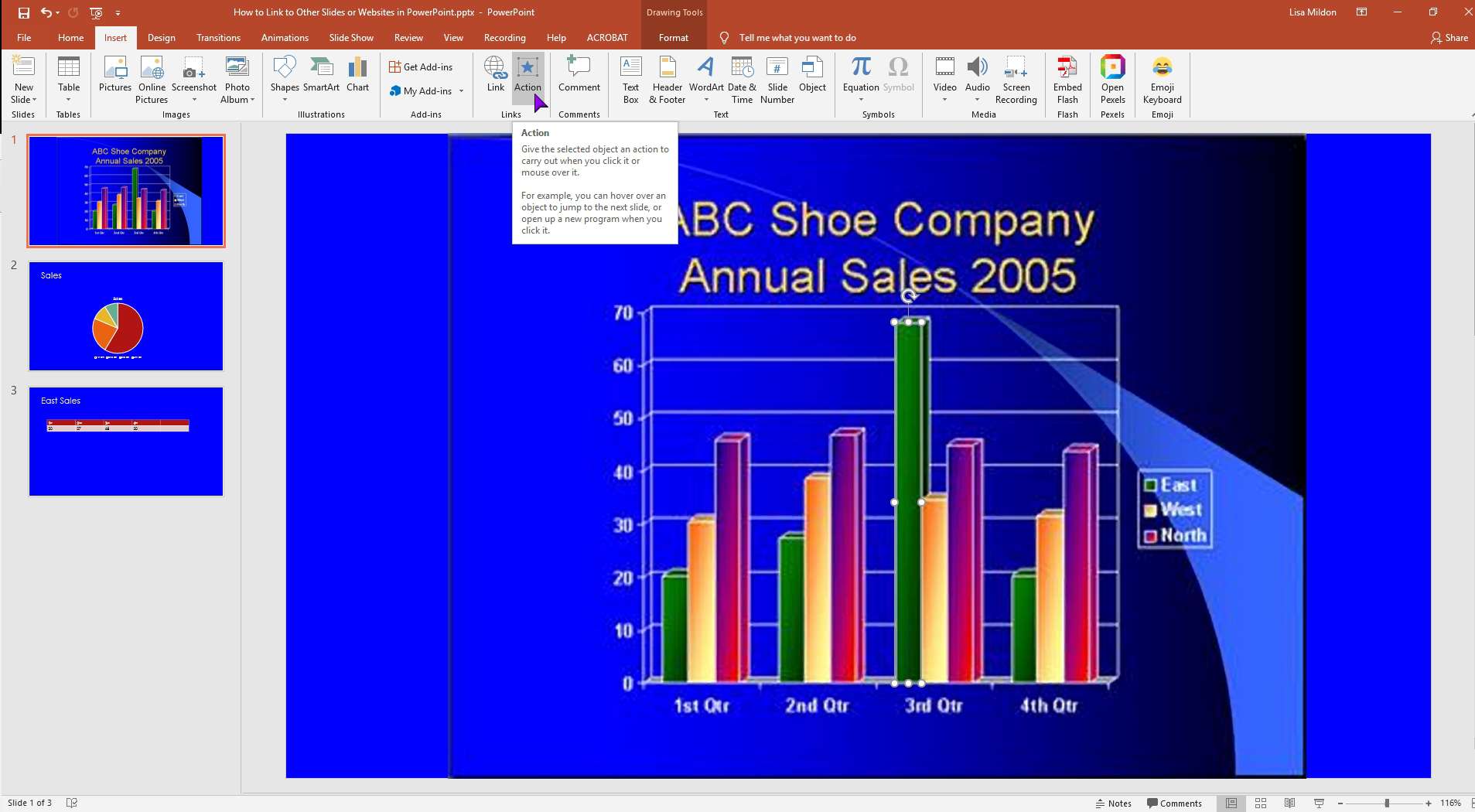The image size is (1475, 812).
Task: Open Pexels add-in
Action: point(1112,80)
